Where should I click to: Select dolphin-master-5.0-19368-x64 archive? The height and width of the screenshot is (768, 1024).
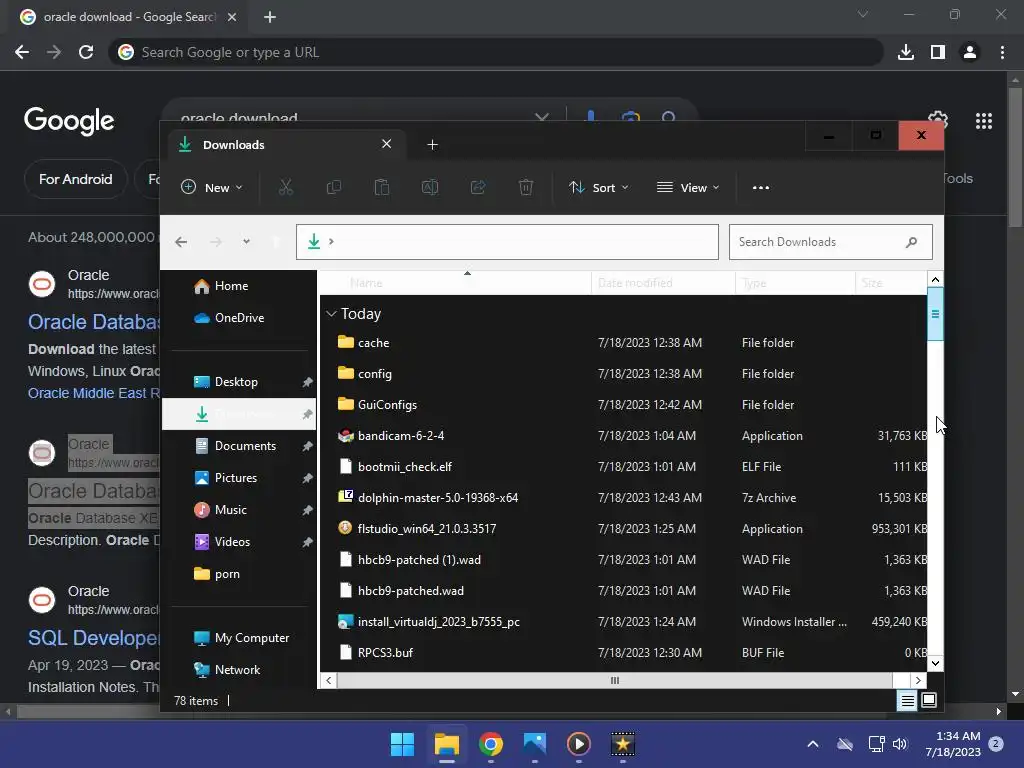pos(438,498)
